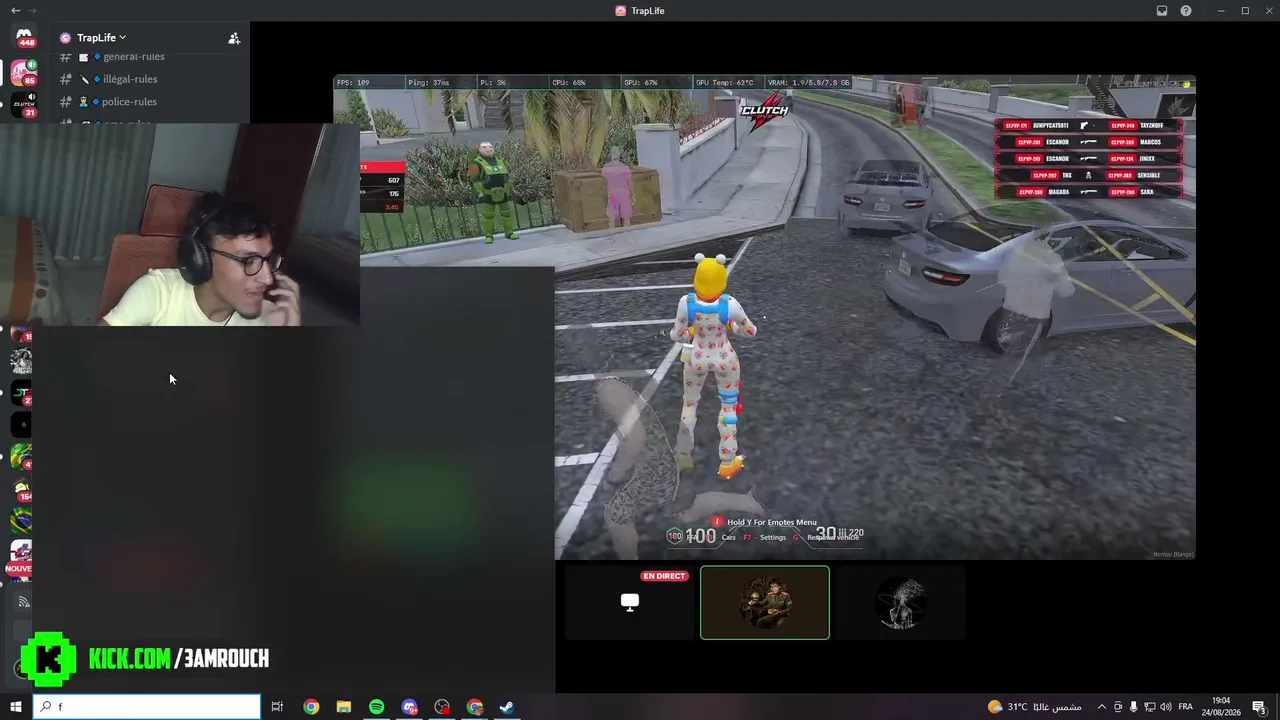1280x720 pixels.
Task: Select the Clutch server icon with badge 31
Action: tap(23, 104)
